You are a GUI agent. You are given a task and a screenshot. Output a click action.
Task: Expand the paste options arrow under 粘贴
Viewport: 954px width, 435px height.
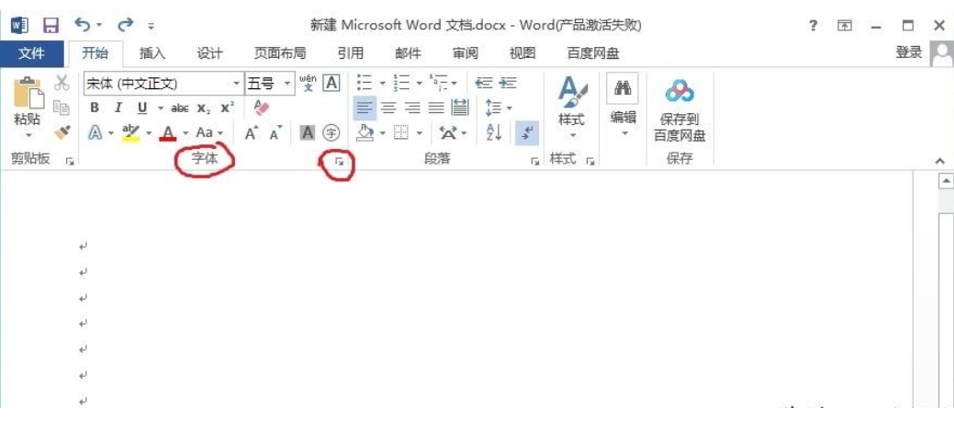click(x=28, y=135)
